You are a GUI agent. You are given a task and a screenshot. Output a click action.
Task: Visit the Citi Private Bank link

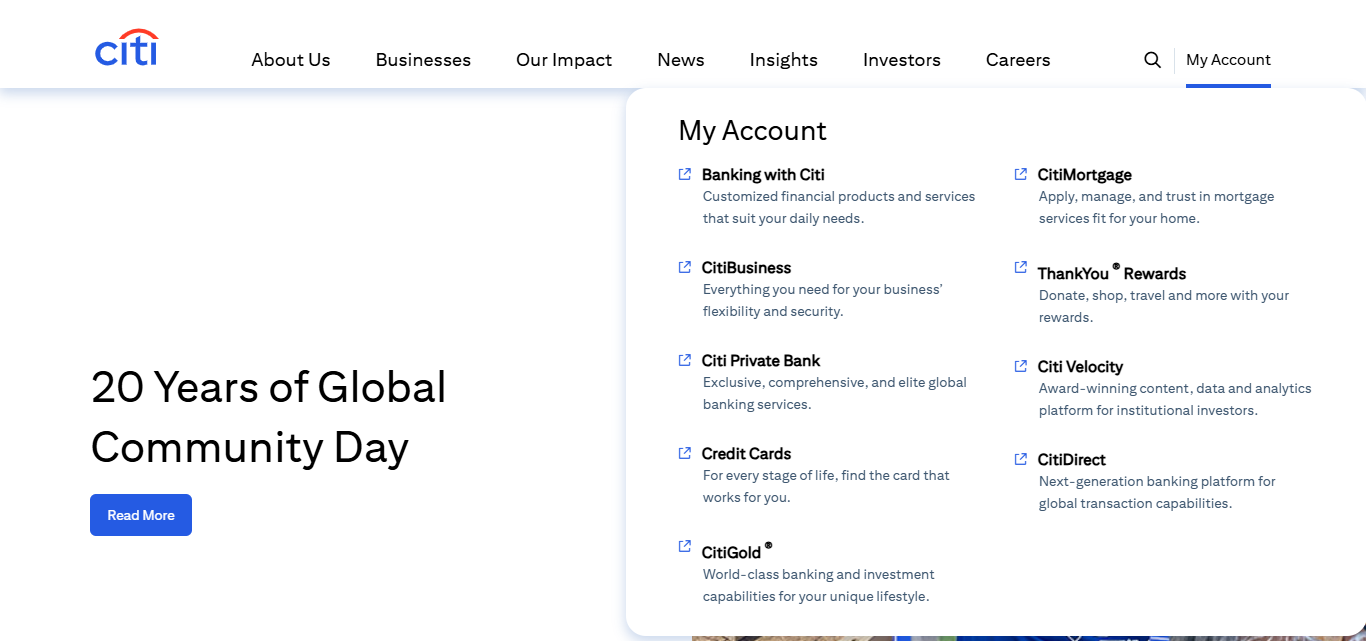pos(761,361)
